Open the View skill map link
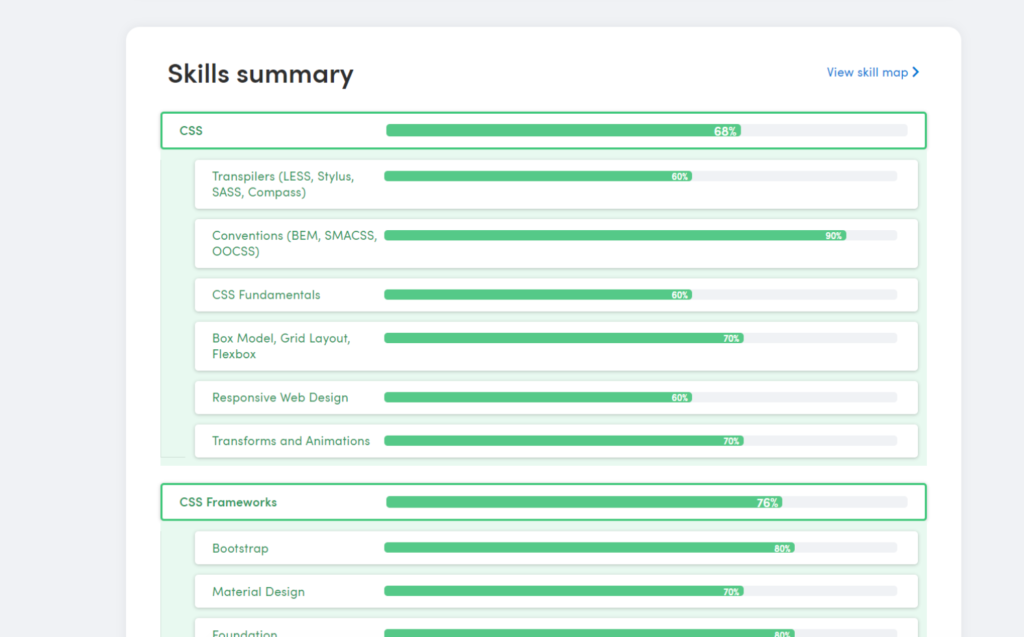The width and height of the screenshot is (1024, 637). coord(865,72)
